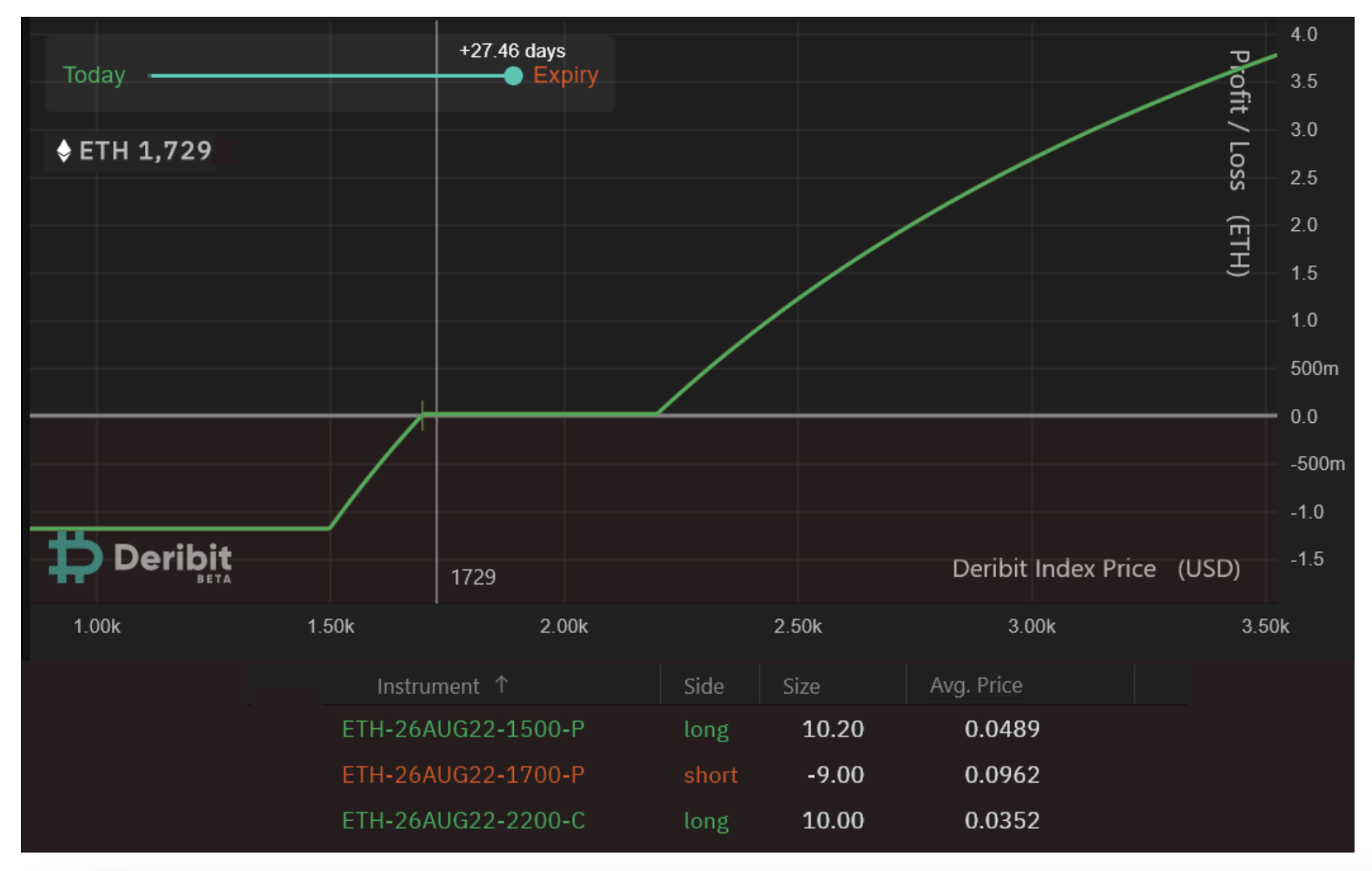Click the Today label

point(94,75)
